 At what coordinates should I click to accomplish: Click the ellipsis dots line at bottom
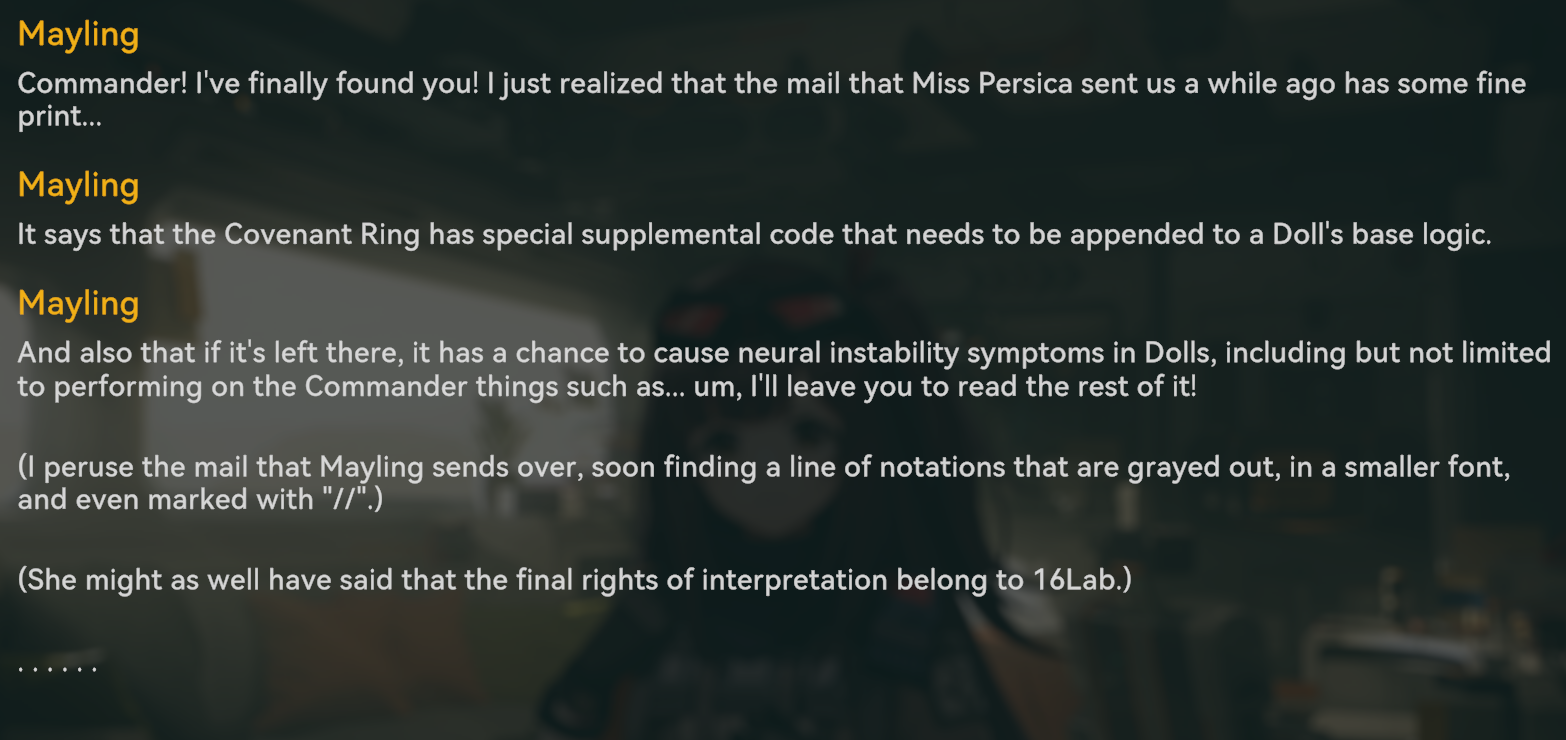[57, 667]
